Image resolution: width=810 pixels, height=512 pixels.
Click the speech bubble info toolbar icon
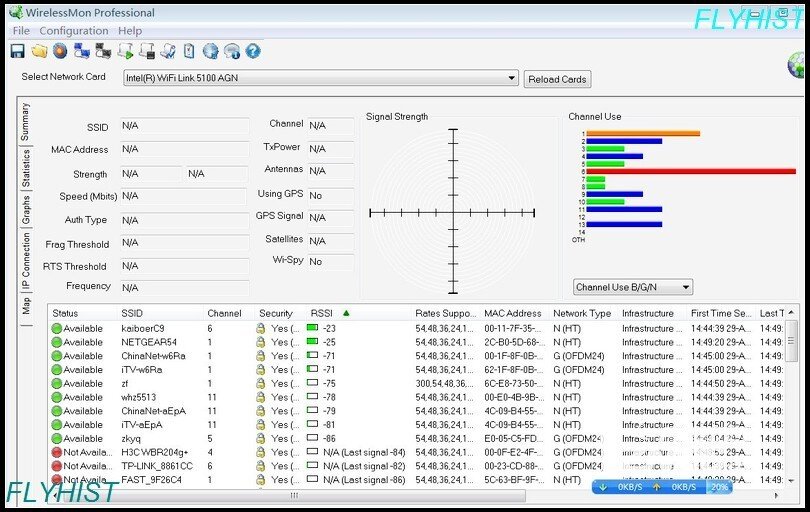click(232, 51)
